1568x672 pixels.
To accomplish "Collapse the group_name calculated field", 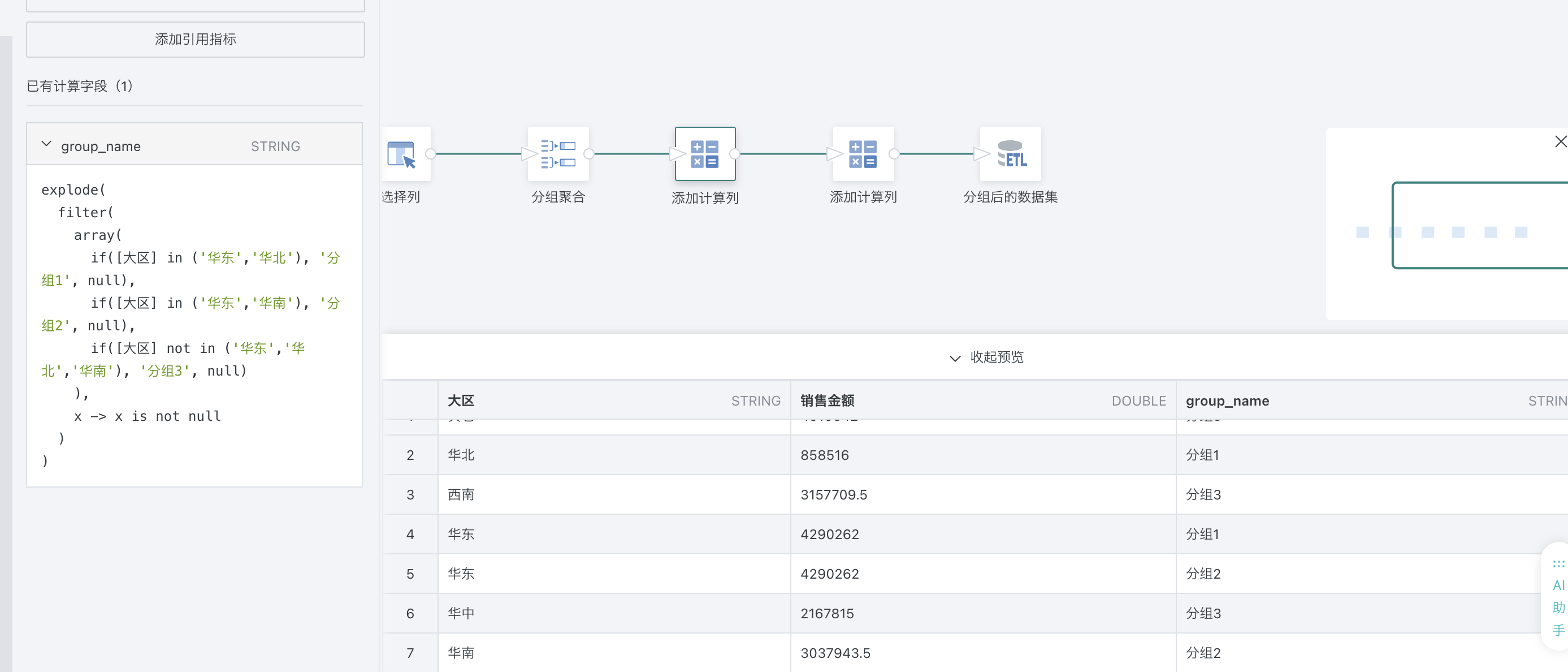I will coord(46,145).
